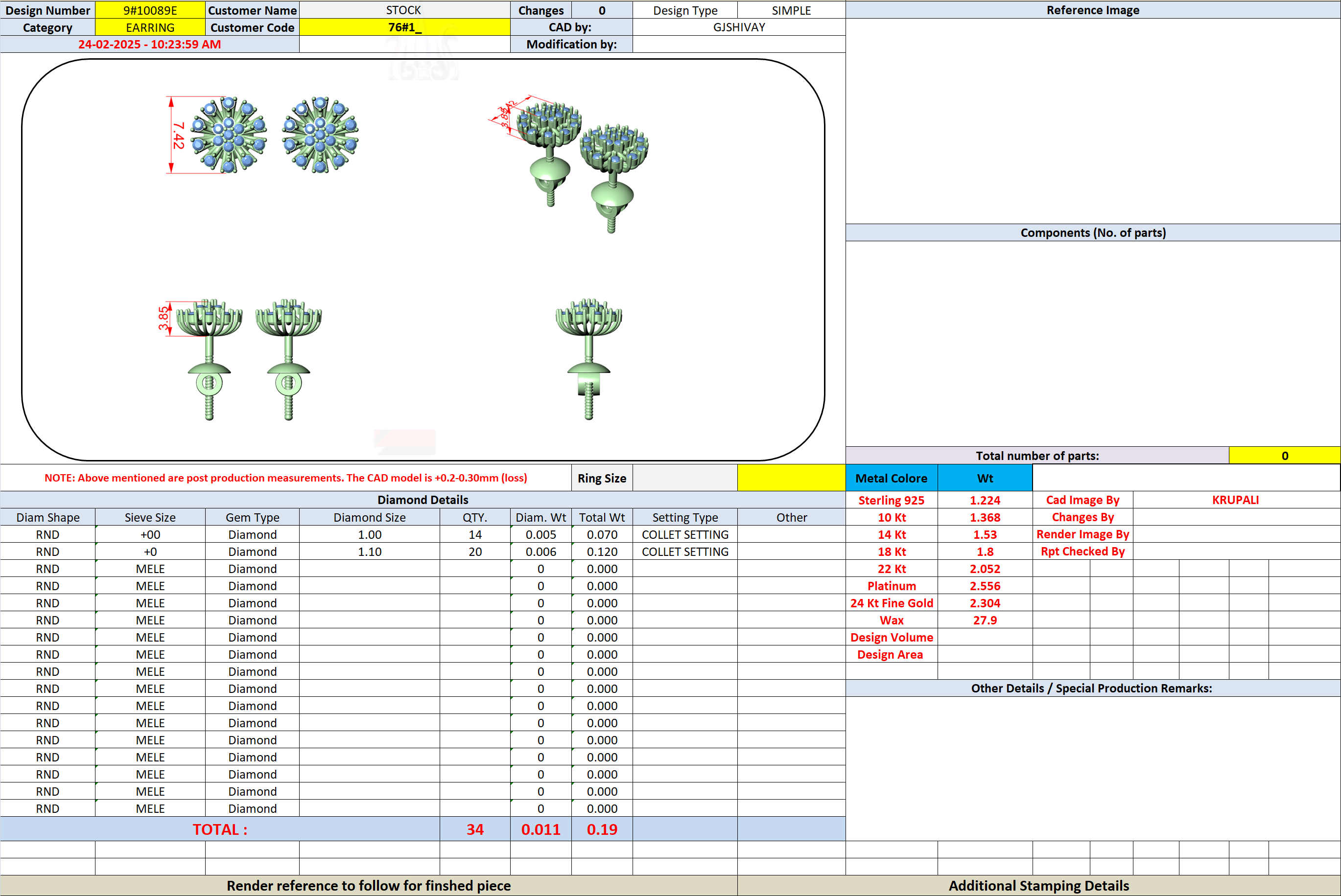This screenshot has width=1341, height=896.
Task: Select COLLET SETTING in the +0 row
Action: pyautogui.click(x=685, y=551)
